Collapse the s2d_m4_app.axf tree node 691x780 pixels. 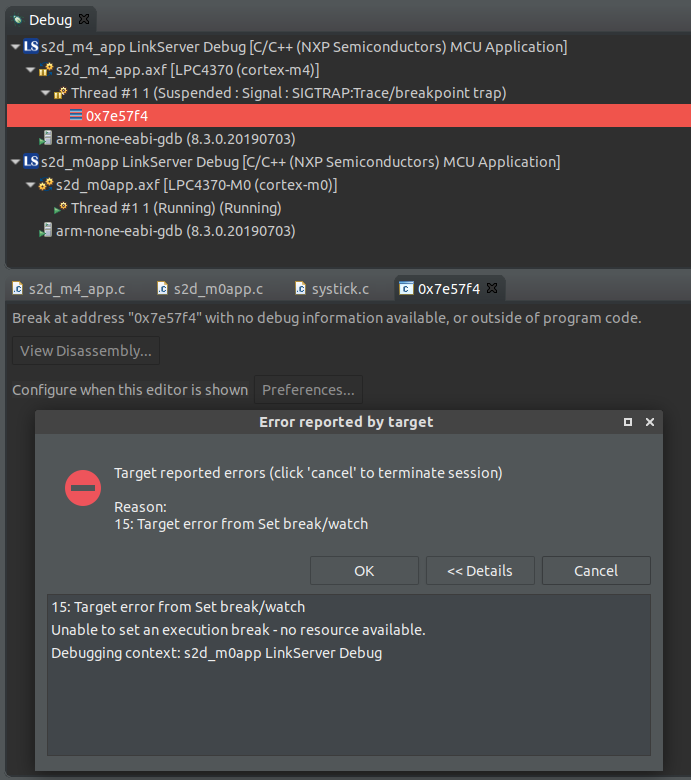[30, 70]
